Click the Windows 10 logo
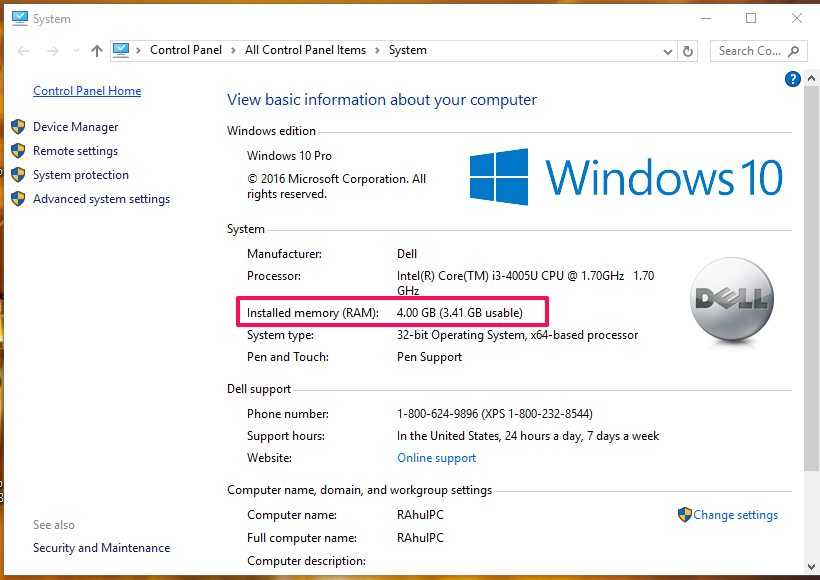The width and height of the screenshot is (820, 580). 626,177
